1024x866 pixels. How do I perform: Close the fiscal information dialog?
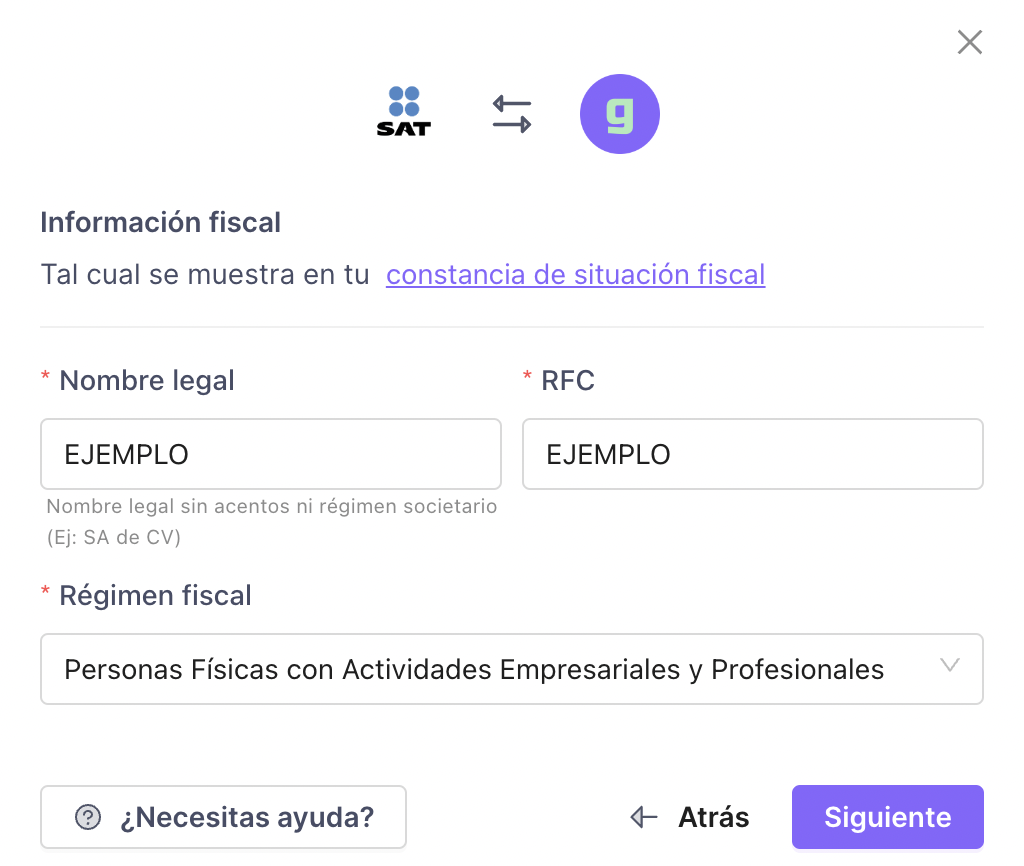[970, 42]
